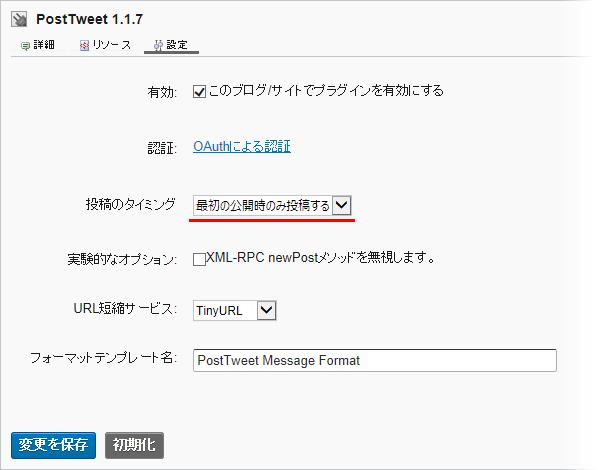Viewport: 600px width, 470px height.
Task: Click the PostTweet 1.1.7 title text
Action: (88, 19)
